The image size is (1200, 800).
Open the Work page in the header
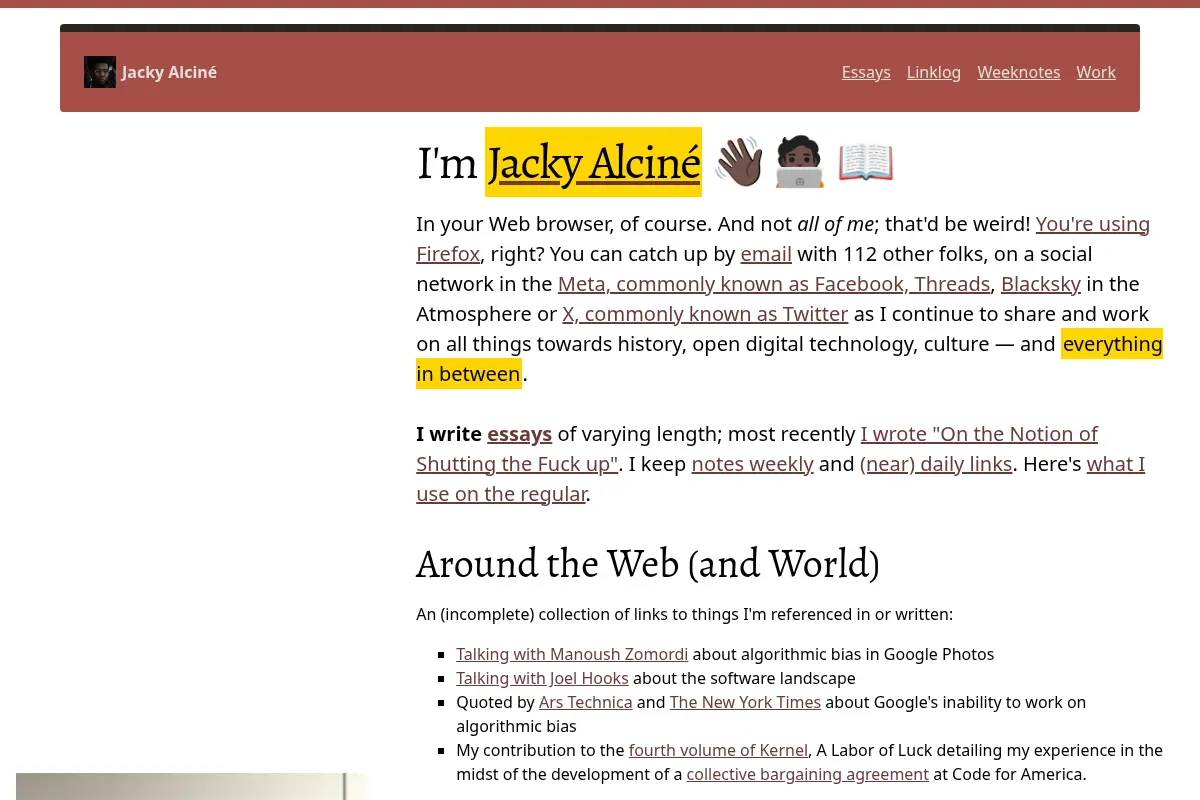pos(1096,72)
